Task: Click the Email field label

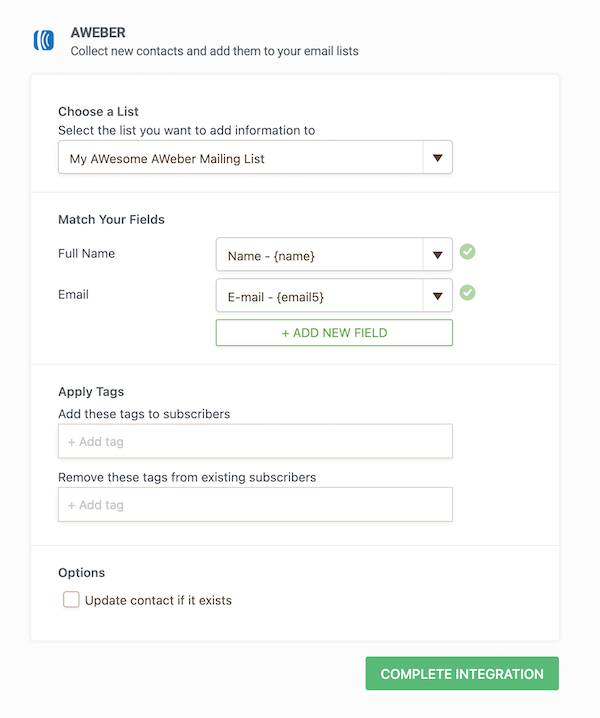Action: click(73, 294)
